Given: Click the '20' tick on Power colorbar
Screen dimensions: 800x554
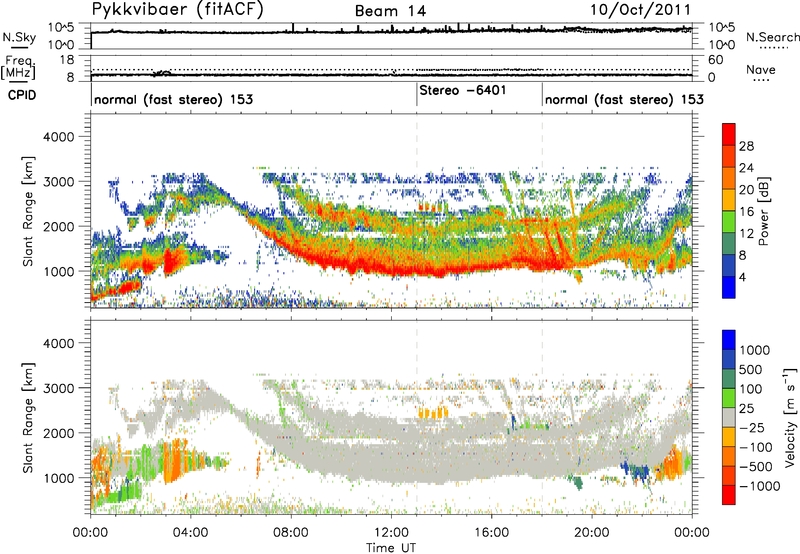Looking at the screenshot, I should coord(746,190).
